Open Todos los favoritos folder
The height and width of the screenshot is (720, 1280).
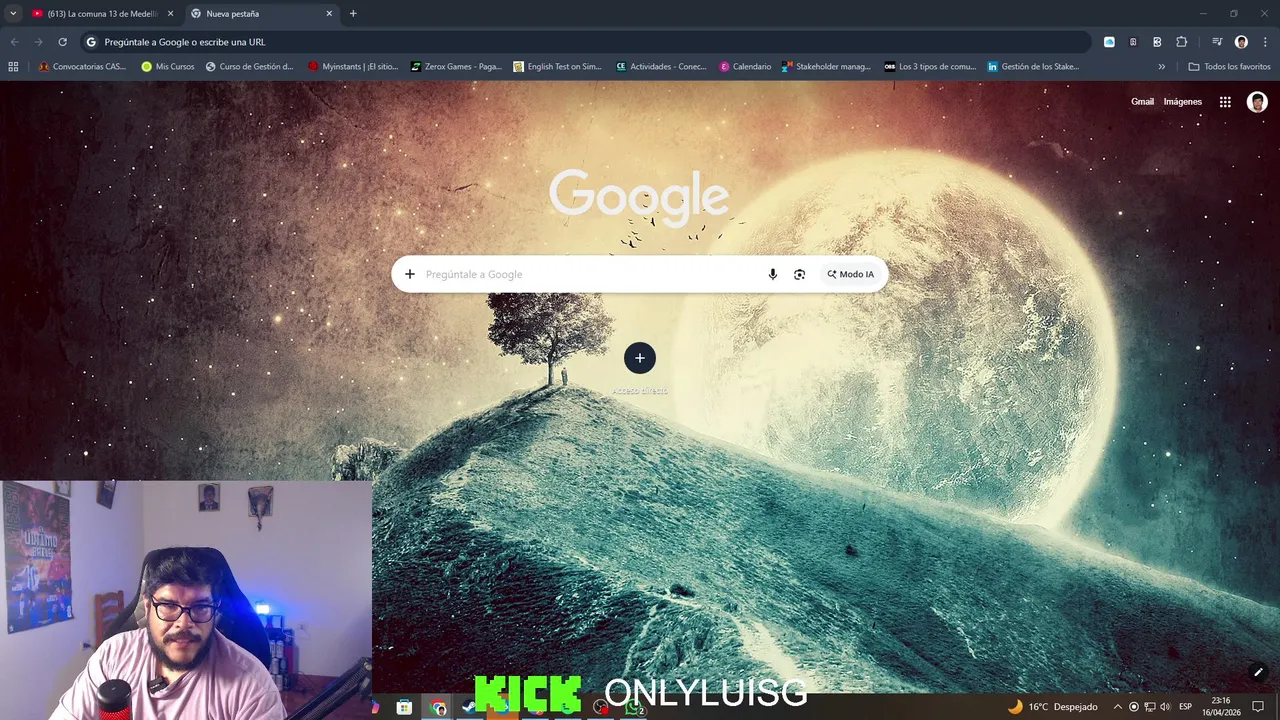(x=1229, y=67)
